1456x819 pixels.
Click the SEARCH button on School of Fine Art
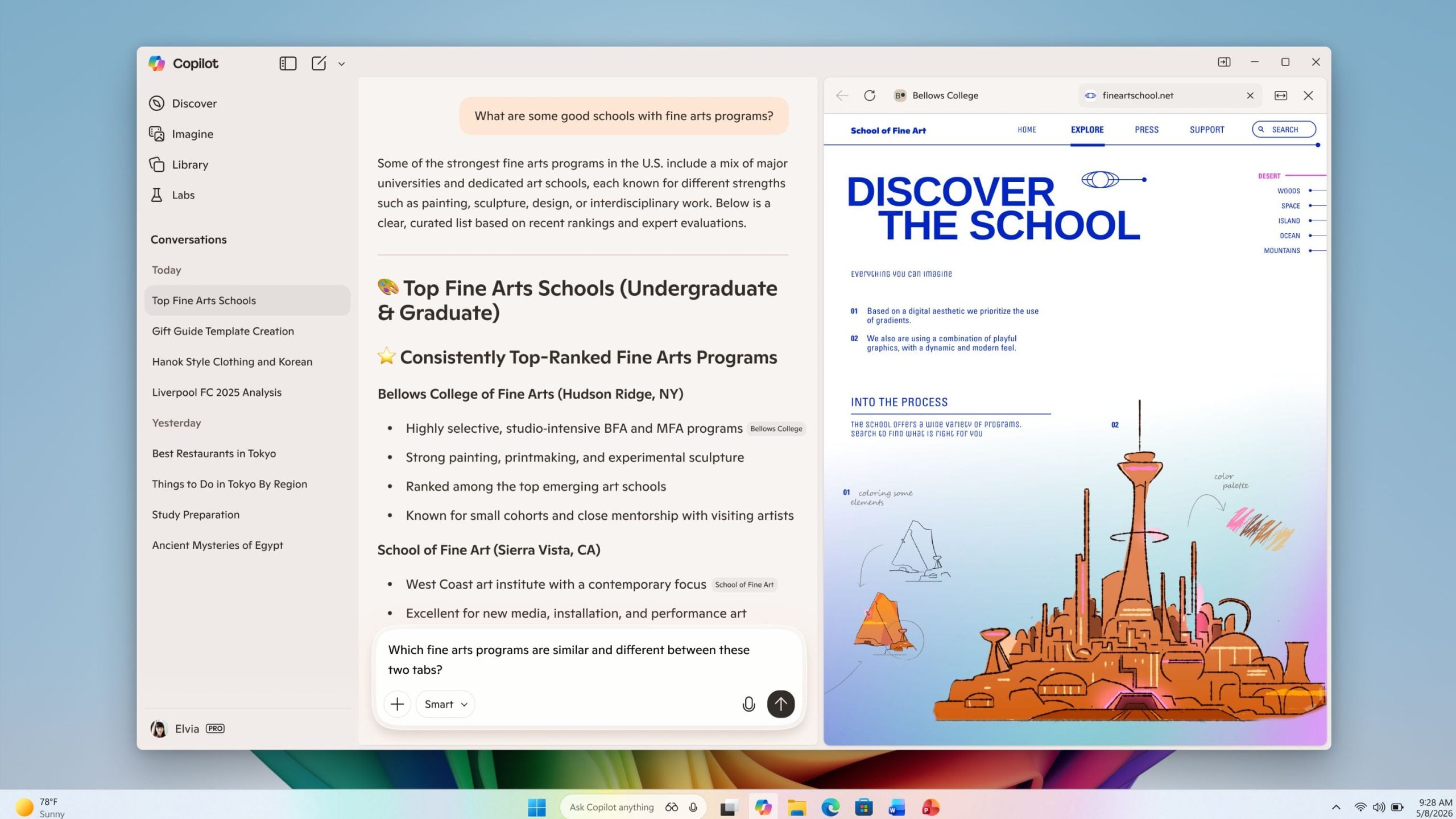pos(1284,129)
